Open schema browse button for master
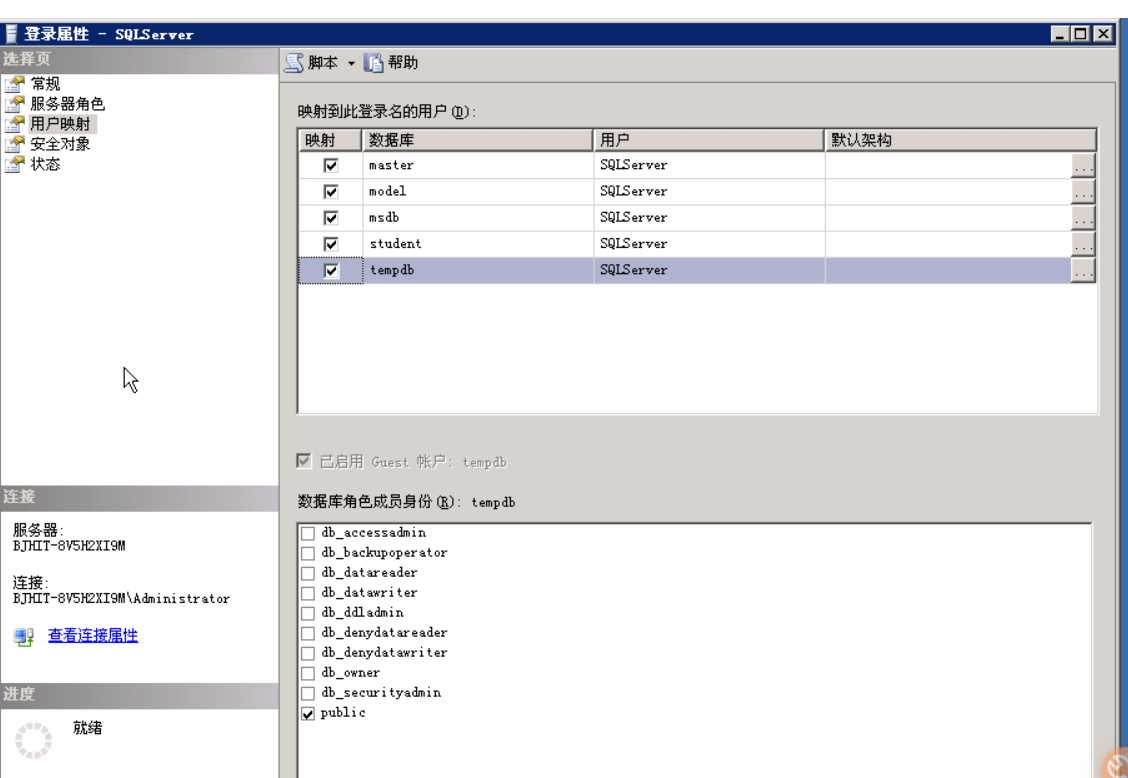 coord(1083,166)
